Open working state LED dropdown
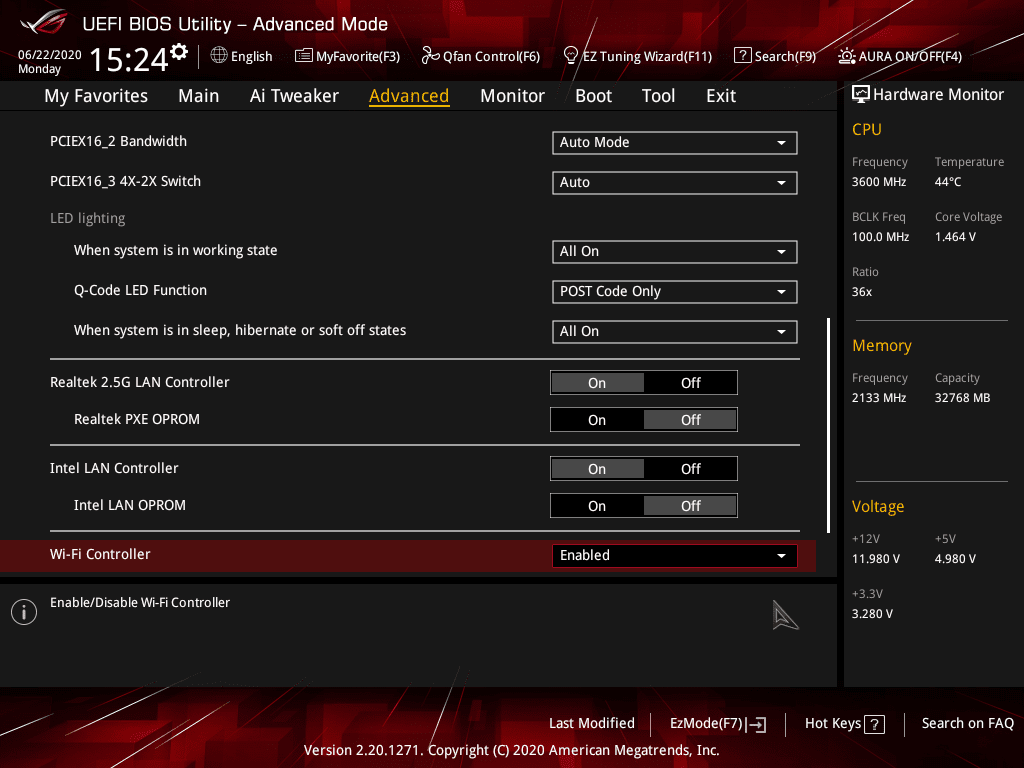The width and height of the screenshot is (1024, 768). [x=675, y=251]
